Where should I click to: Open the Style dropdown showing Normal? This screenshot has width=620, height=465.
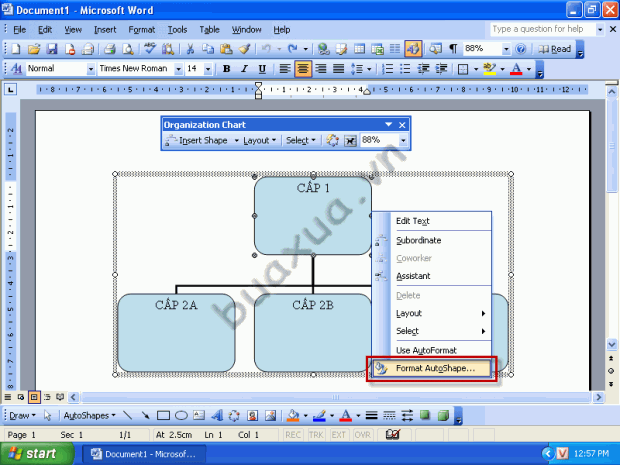(x=91, y=69)
